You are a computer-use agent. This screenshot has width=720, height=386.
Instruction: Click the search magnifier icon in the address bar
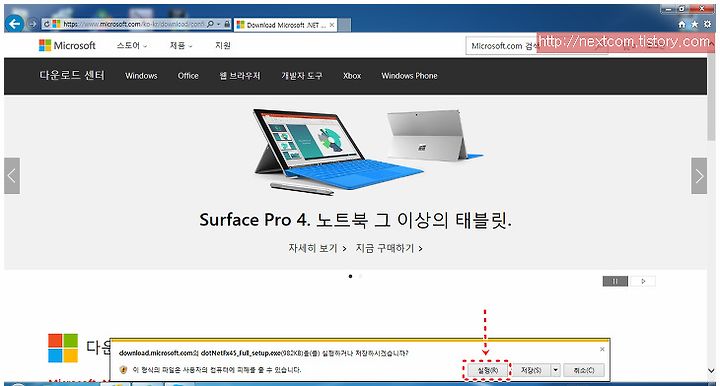tap(210, 24)
